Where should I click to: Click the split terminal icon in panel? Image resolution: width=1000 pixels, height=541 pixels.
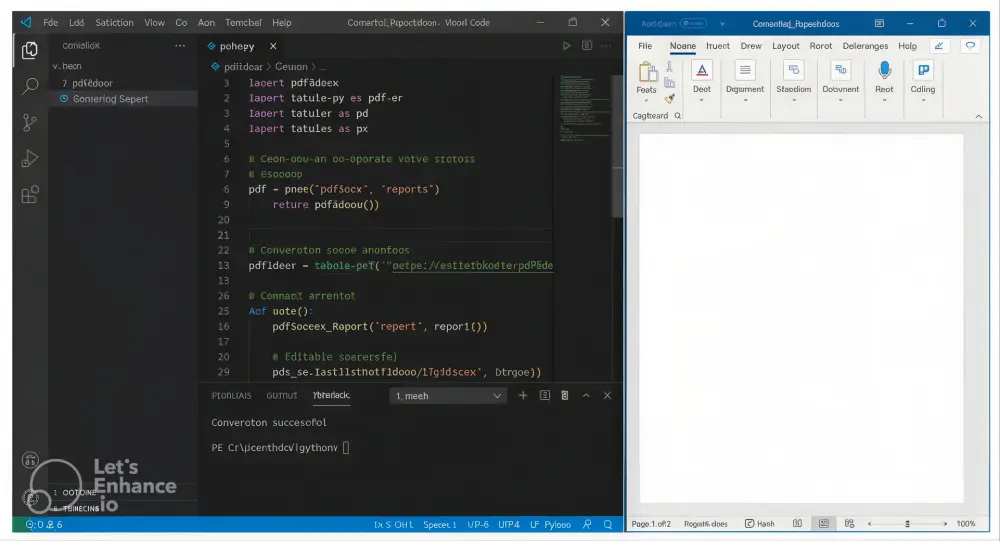[x=545, y=396]
